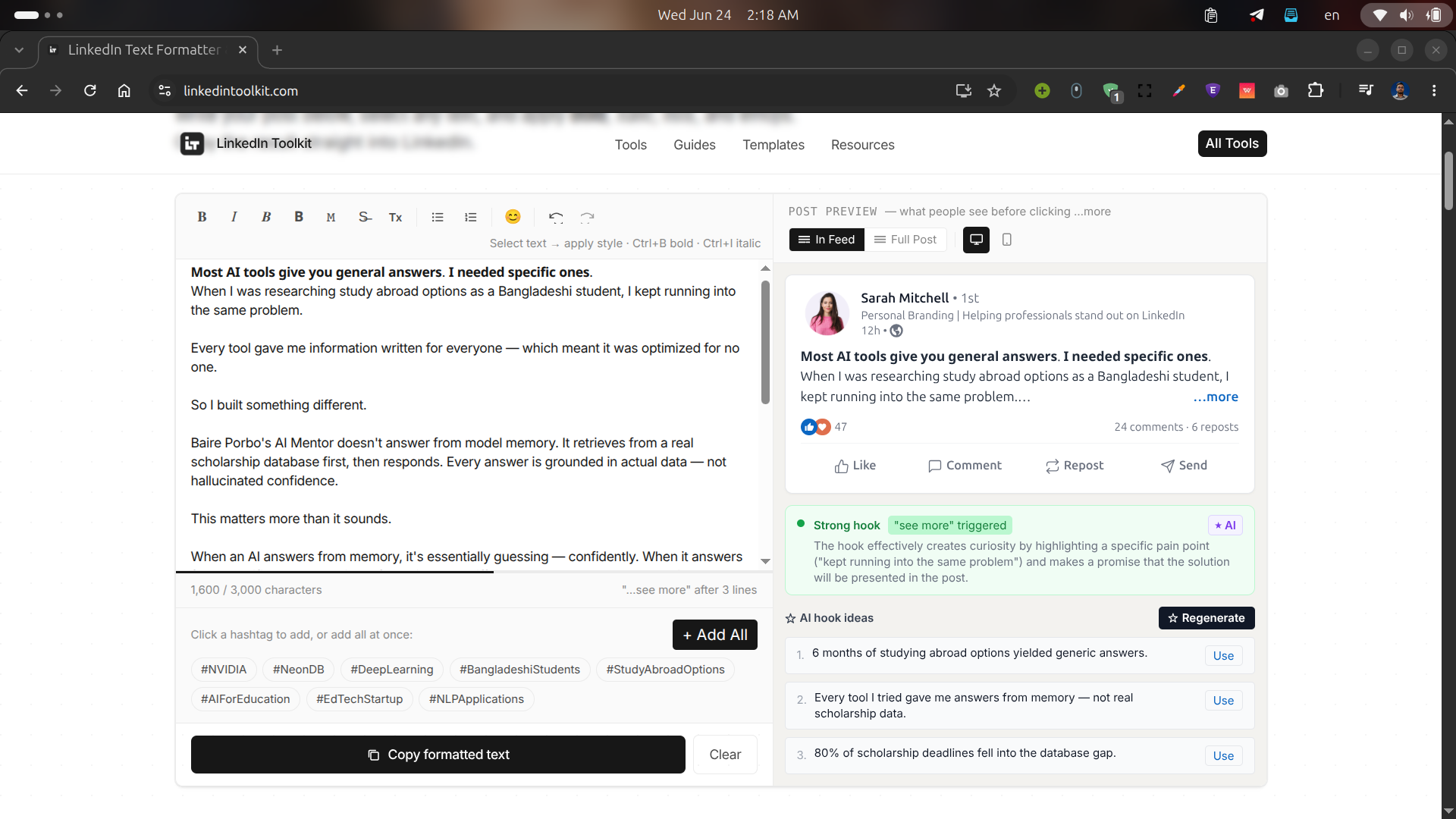This screenshot has height=819, width=1456.
Task: Install the app via address bar icon
Action: tap(964, 91)
